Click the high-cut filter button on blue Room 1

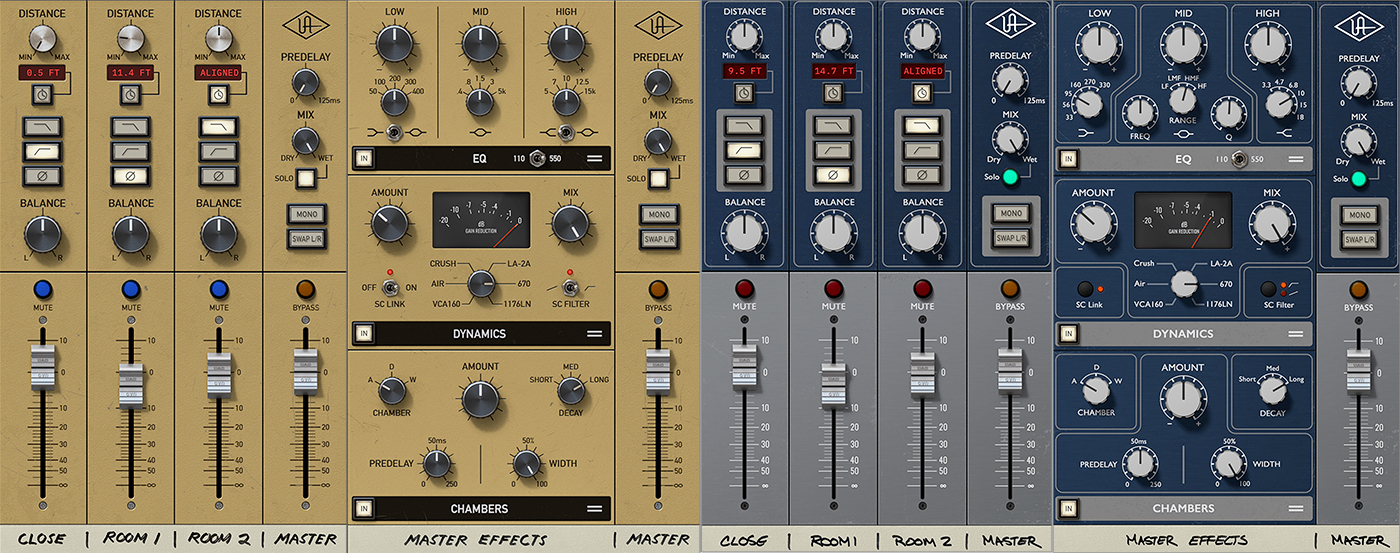pyautogui.click(x=833, y=124)
